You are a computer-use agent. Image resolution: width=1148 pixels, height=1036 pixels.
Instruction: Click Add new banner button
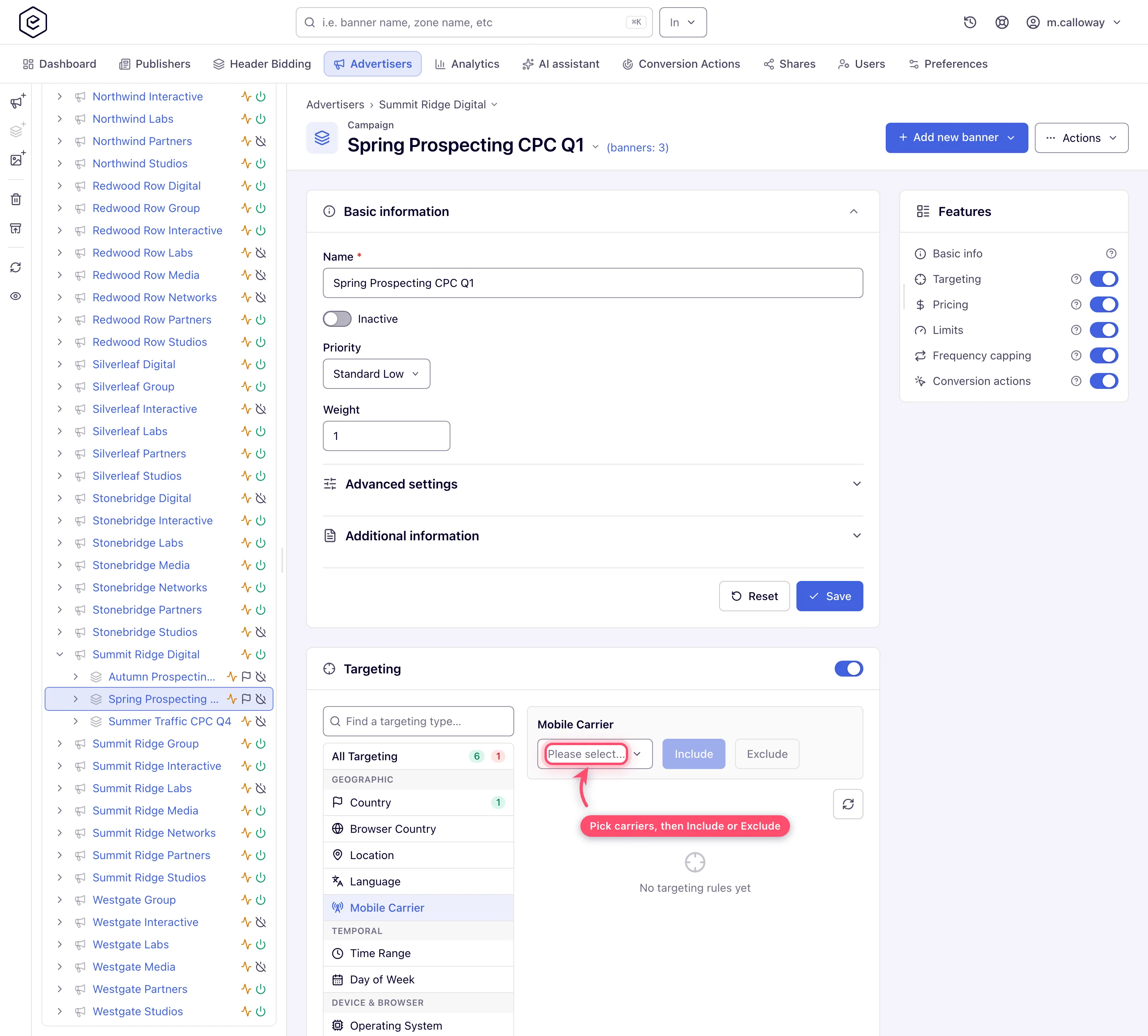pyautogui.click(x=956, y=138)
